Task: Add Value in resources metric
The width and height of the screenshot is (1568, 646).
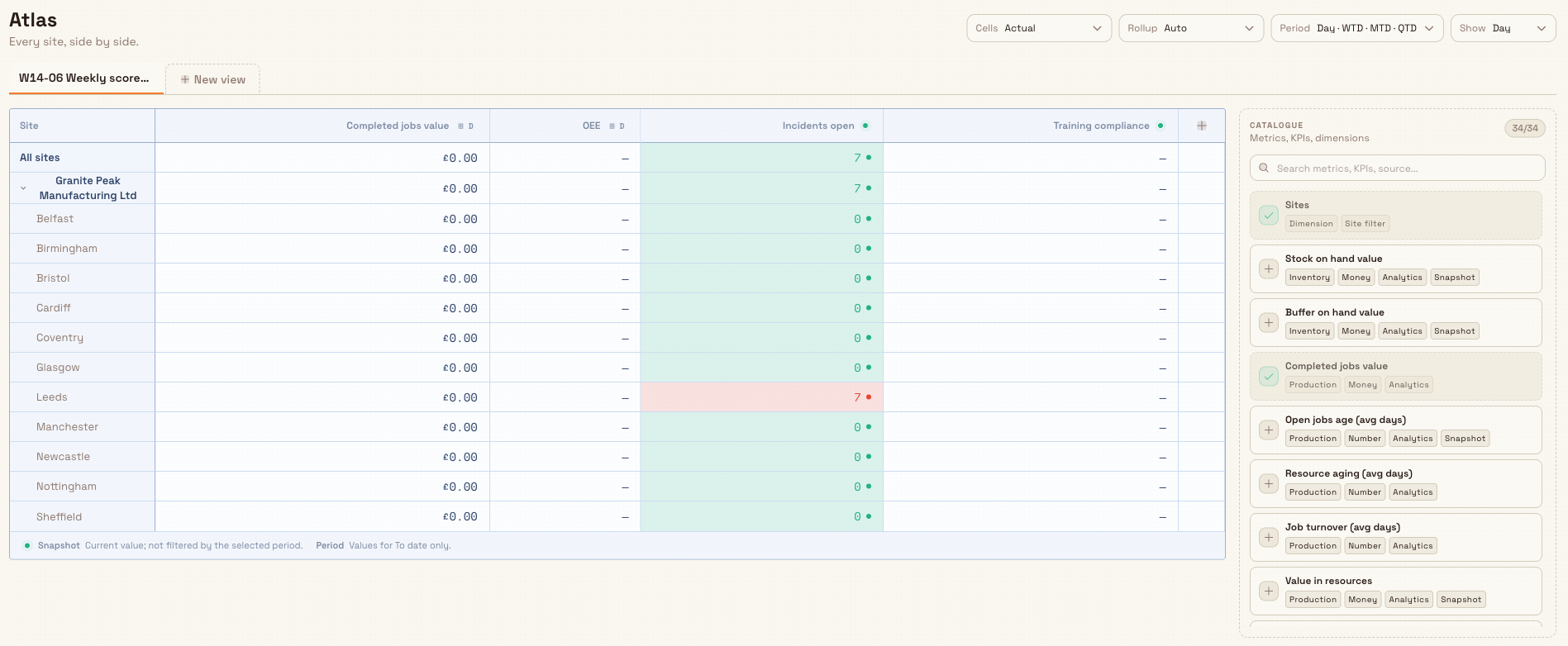Action: pyautogui.click(x=1269, y=591)
